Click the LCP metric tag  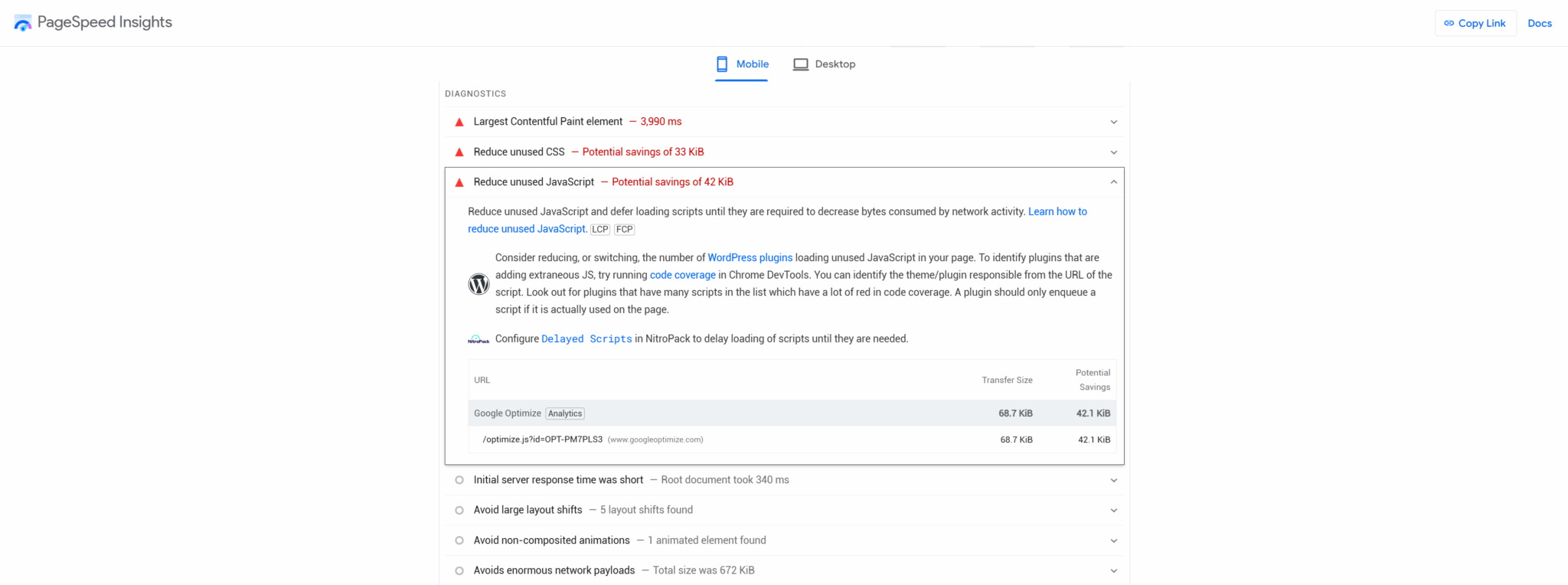(600, 229)
